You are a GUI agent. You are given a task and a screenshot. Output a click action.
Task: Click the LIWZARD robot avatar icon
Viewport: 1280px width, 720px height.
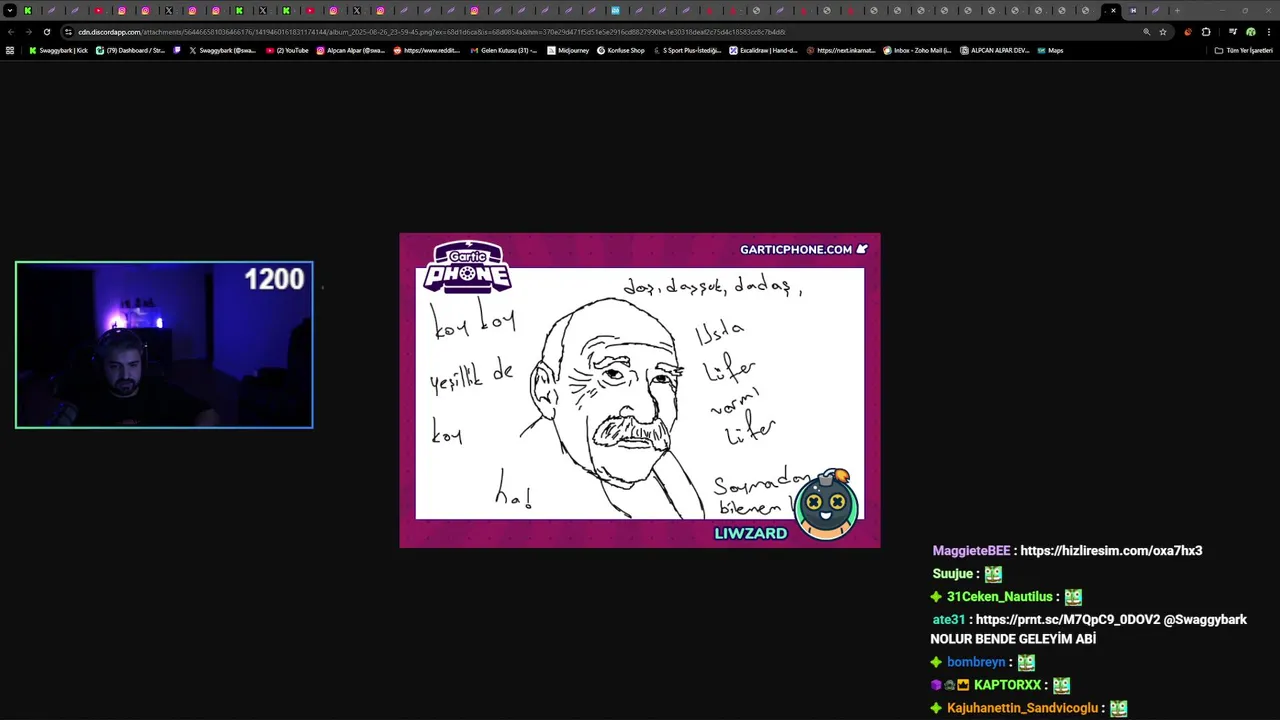click(x=826, y=504)
